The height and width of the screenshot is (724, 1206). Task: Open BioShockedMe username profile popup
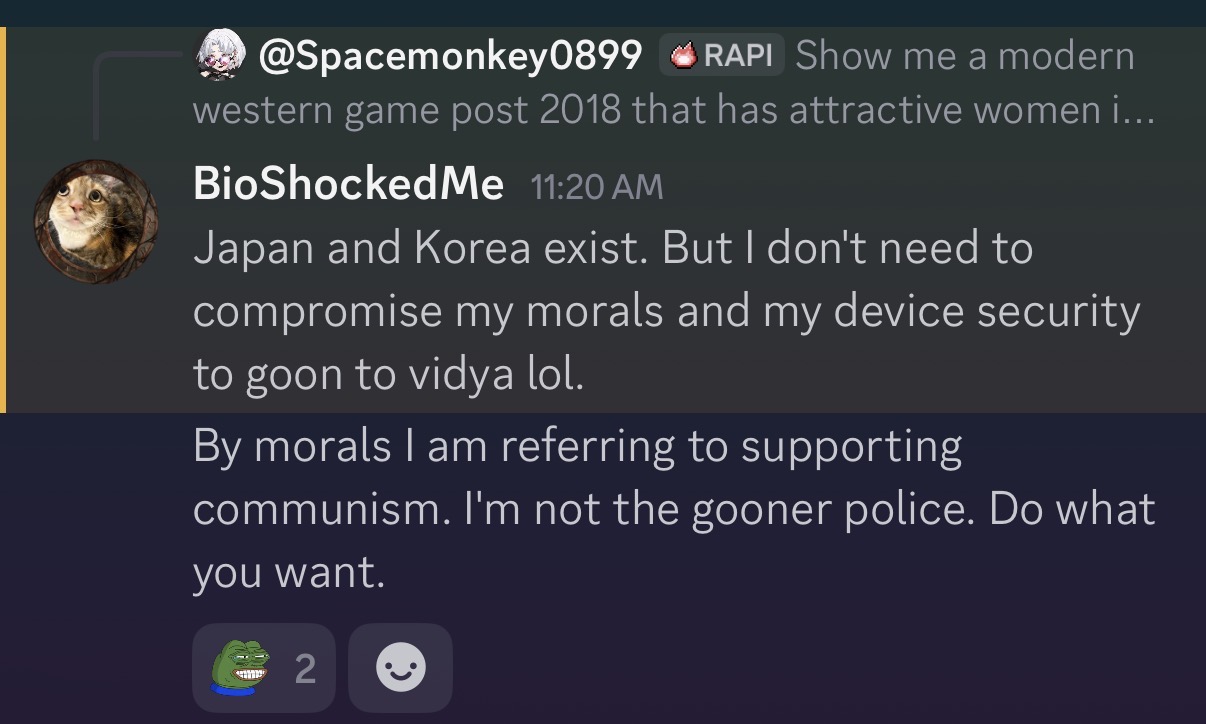(x=348, y=184)
